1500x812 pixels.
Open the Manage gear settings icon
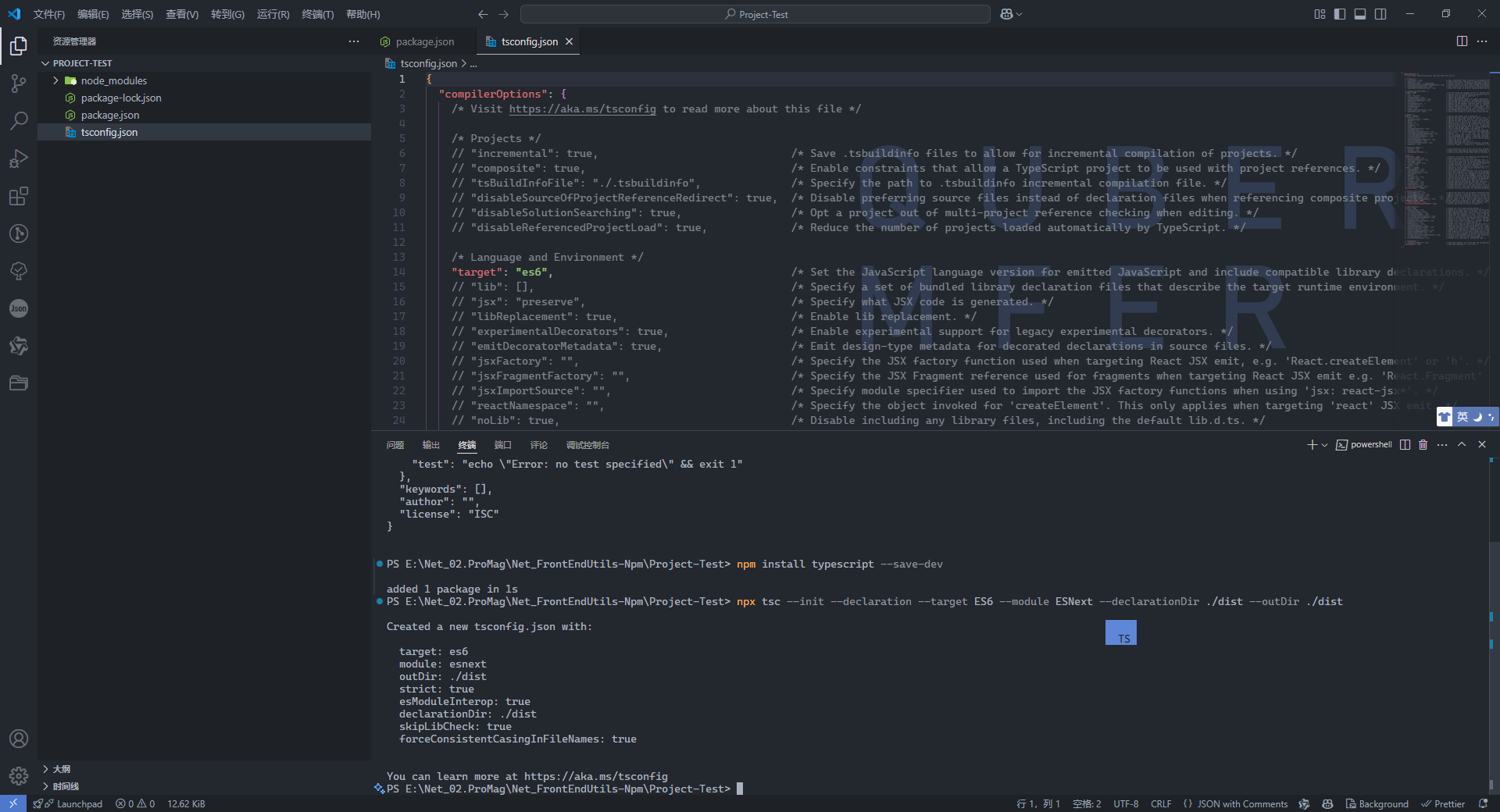tap(19, 776)
